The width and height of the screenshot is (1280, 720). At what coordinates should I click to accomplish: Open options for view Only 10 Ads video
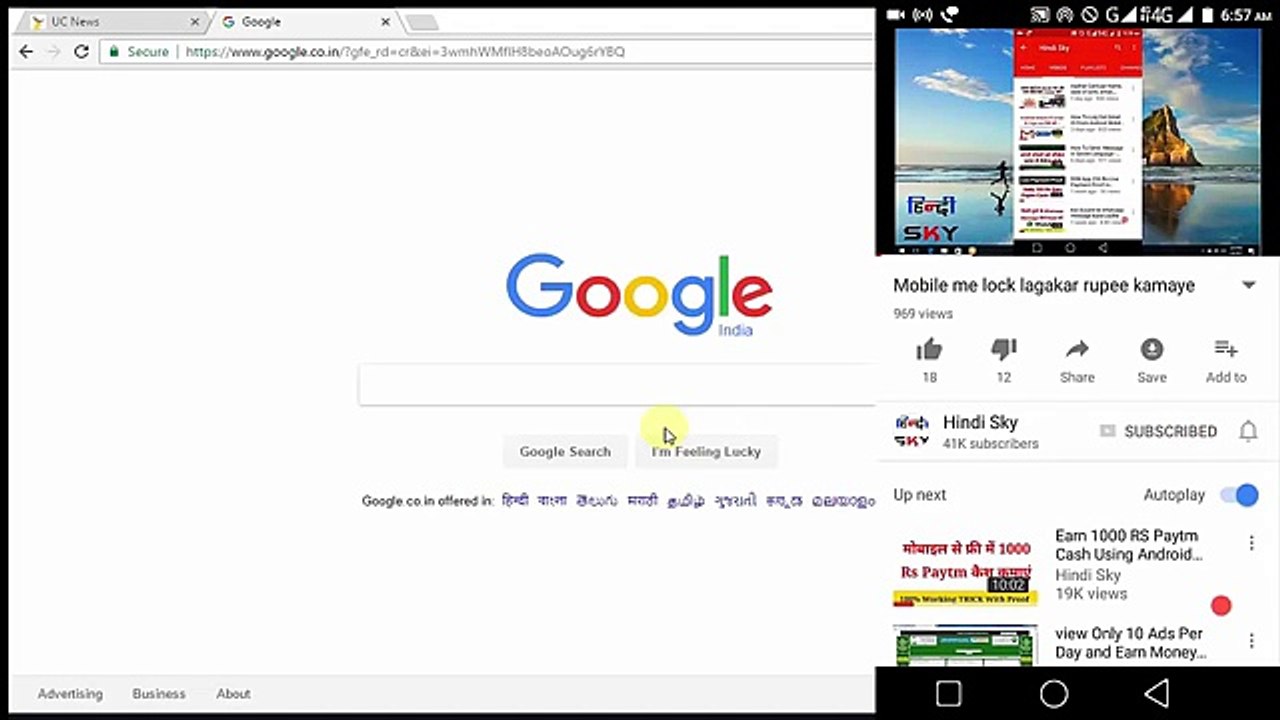pyautogui.click(x=1251, y=641)
